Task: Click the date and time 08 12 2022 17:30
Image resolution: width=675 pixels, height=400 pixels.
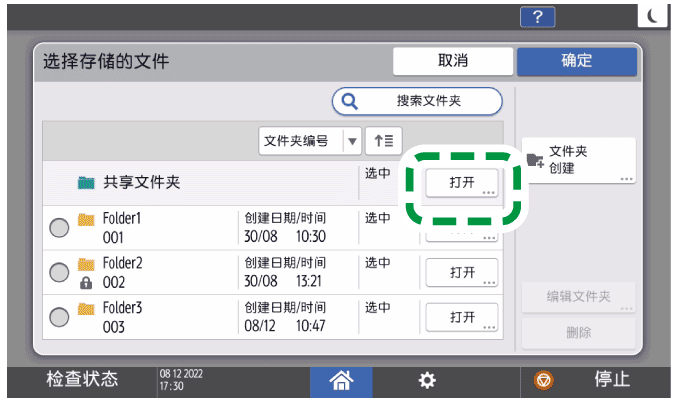Action: click(x=181, y=380)
